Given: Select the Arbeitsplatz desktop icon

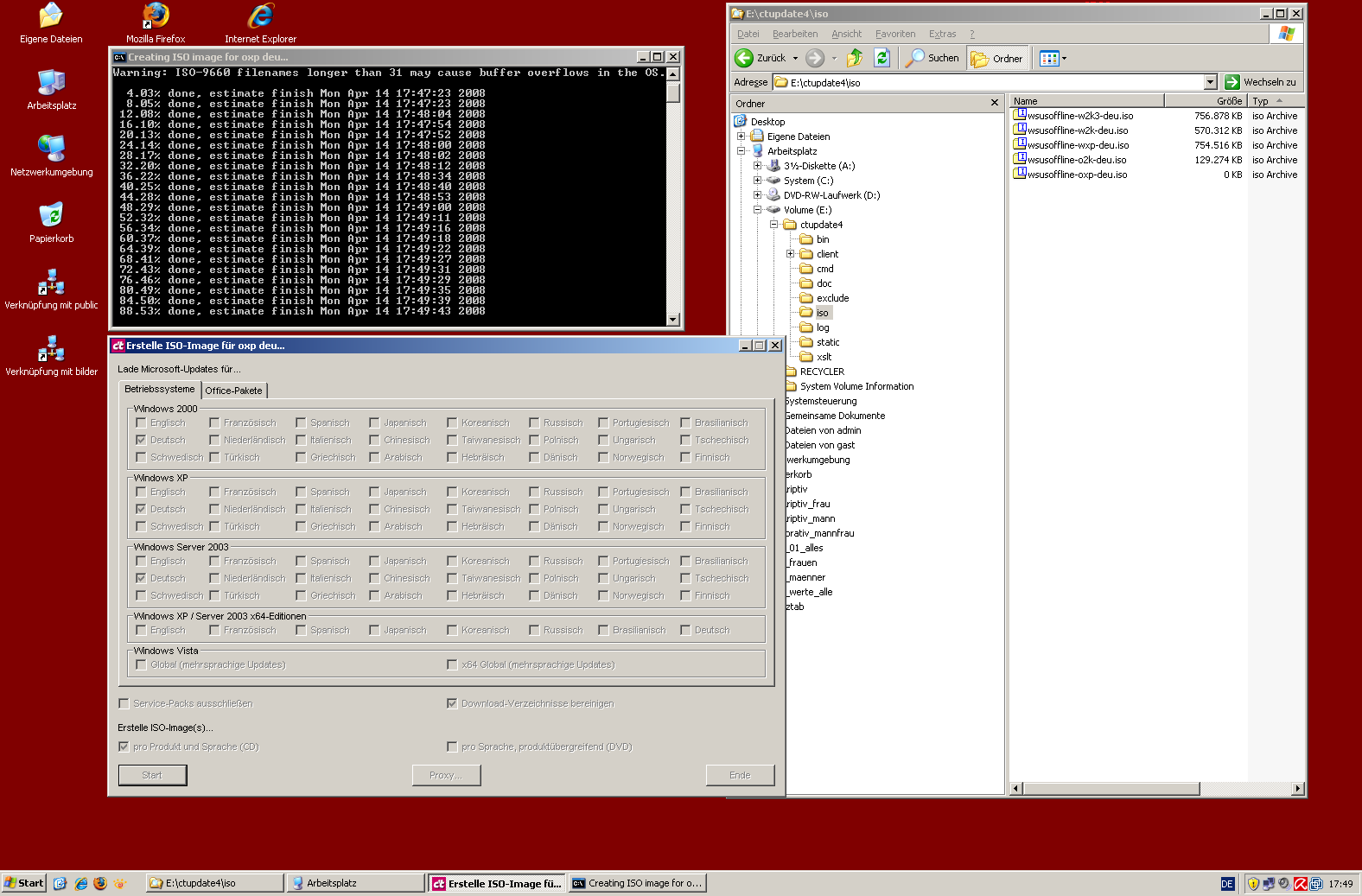Looking at the screenshot, I should tap(51, 90).
